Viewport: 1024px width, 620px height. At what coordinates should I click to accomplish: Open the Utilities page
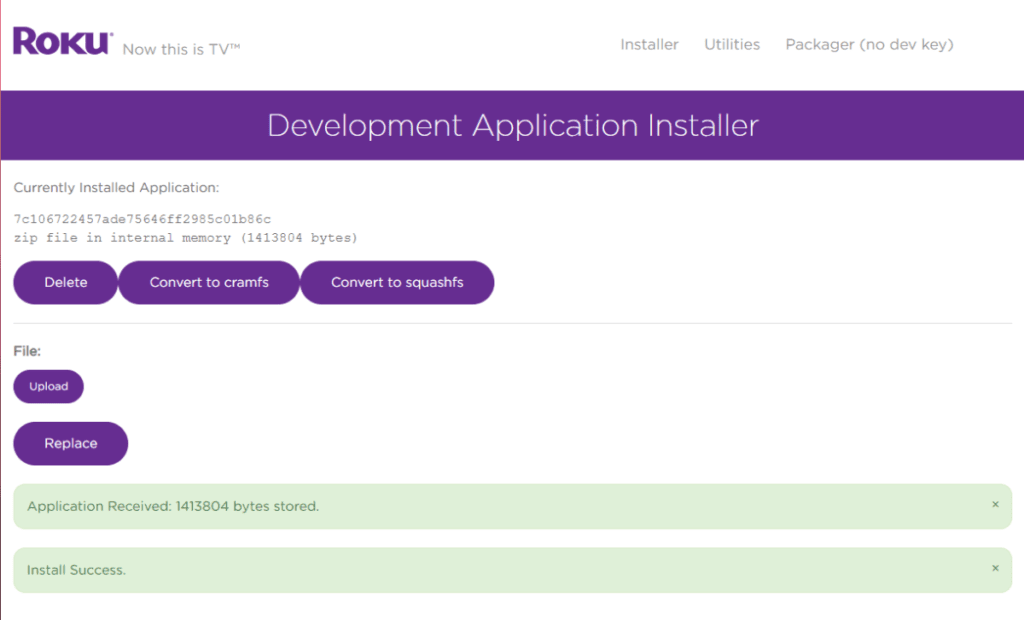[x=731, y=44]
